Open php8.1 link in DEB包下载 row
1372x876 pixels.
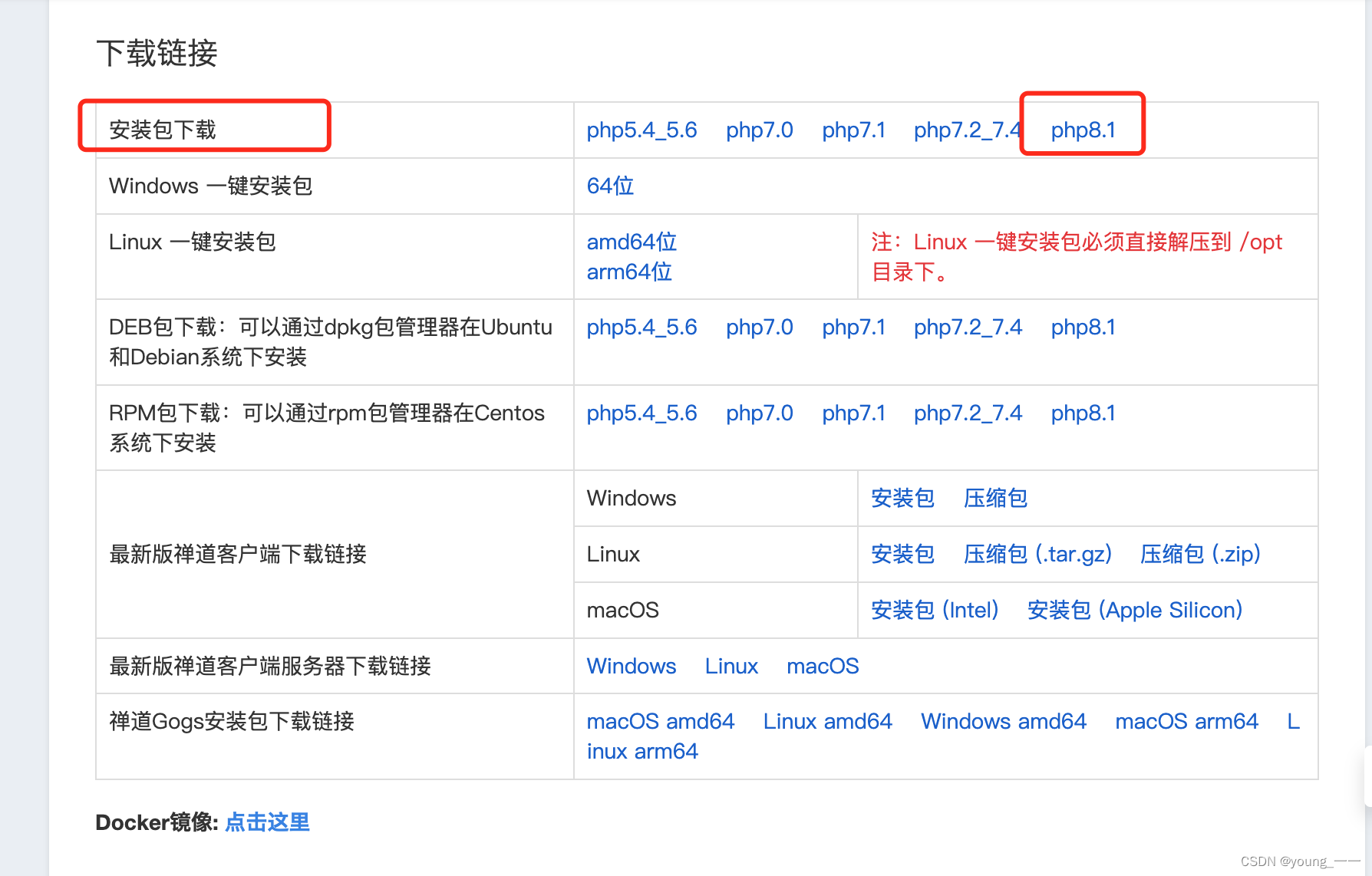point(1083,328)
